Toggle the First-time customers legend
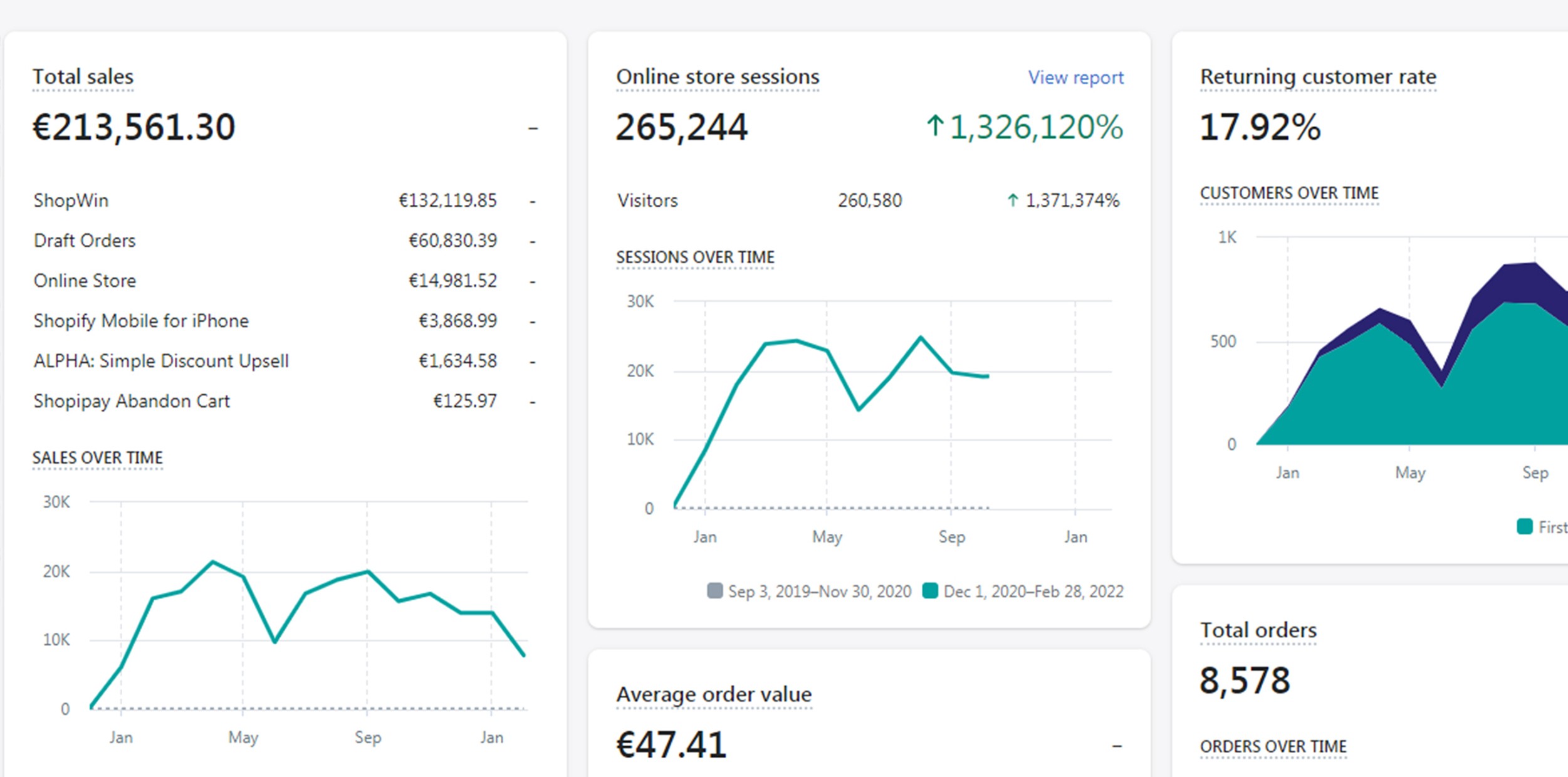The image size is (1568, 777). point(1548,528)
